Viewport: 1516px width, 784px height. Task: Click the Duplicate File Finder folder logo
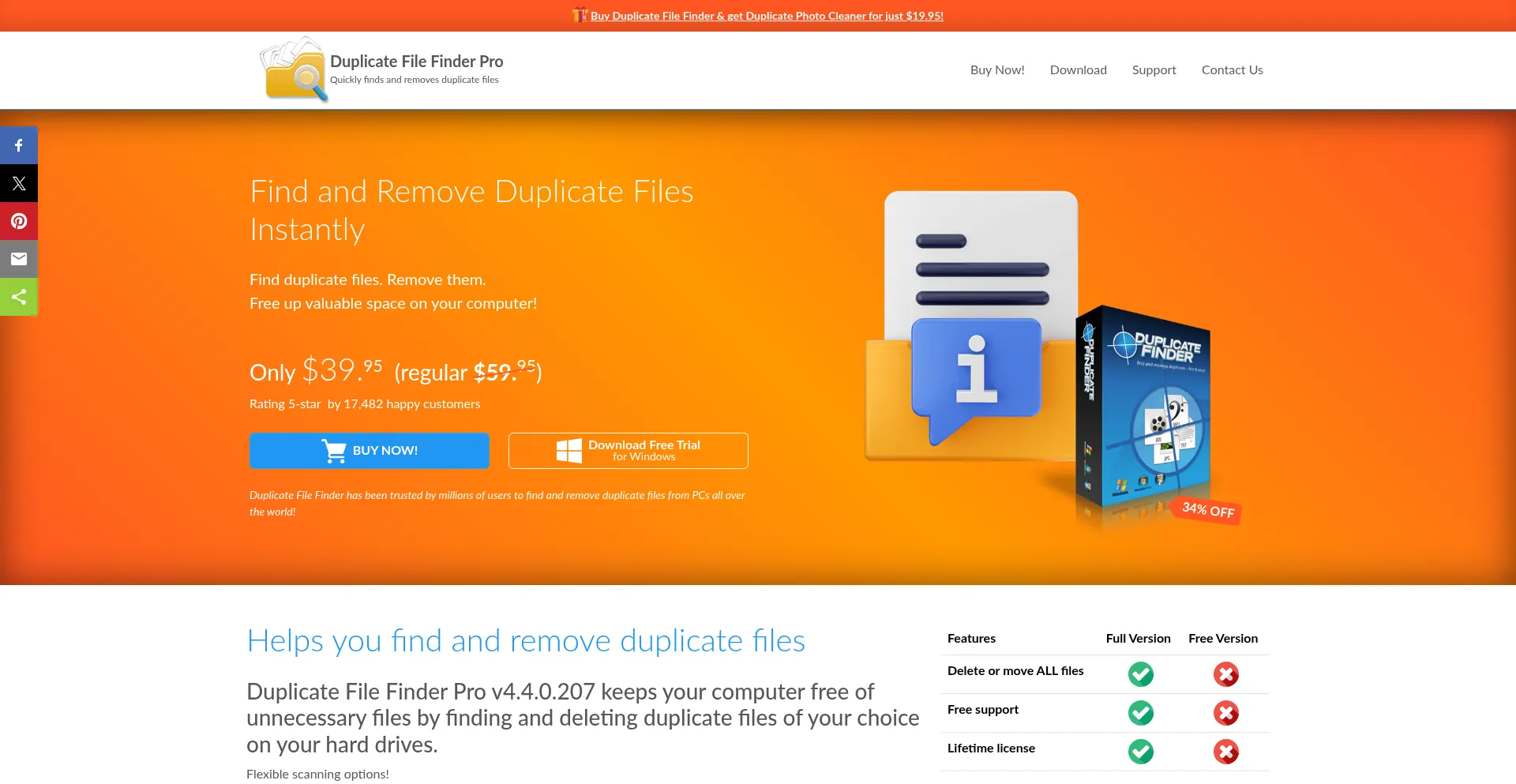294,70
